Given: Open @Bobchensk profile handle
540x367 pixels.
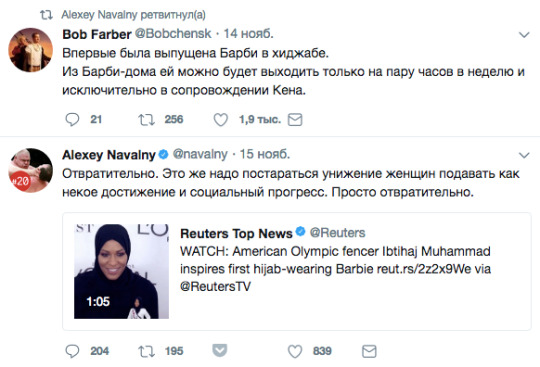Looking at the screenshot, I should 173,34.
